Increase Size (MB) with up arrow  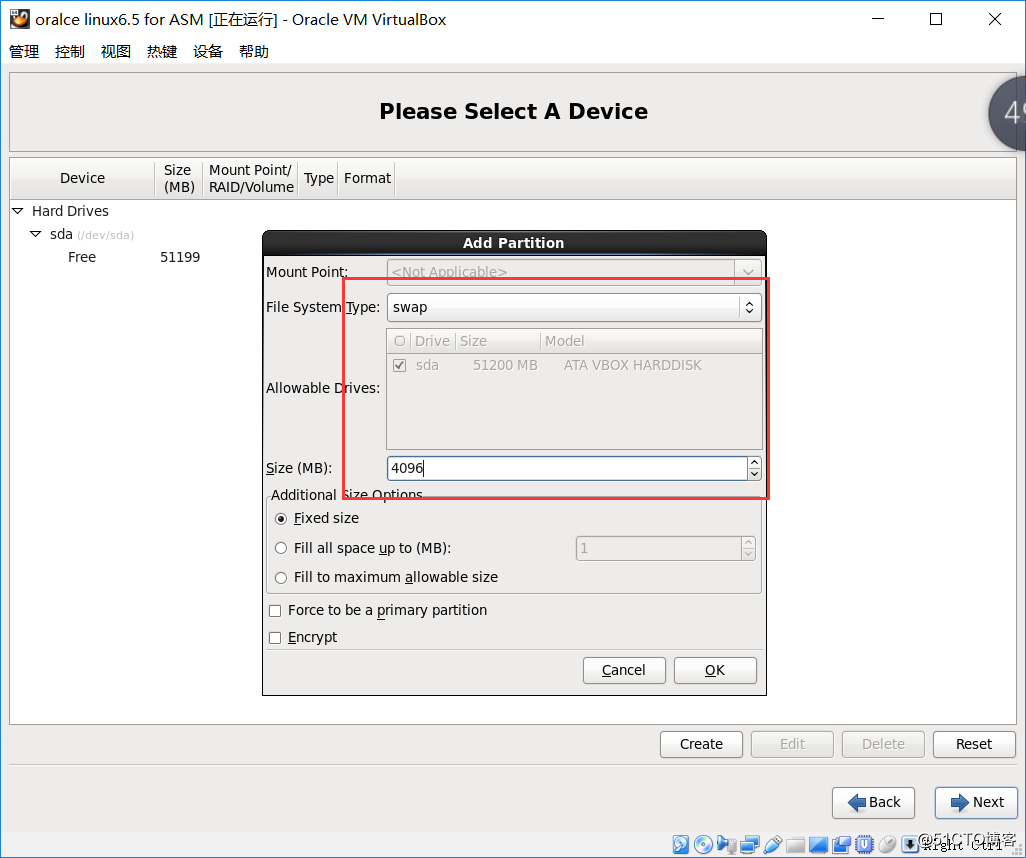(754, 463)
